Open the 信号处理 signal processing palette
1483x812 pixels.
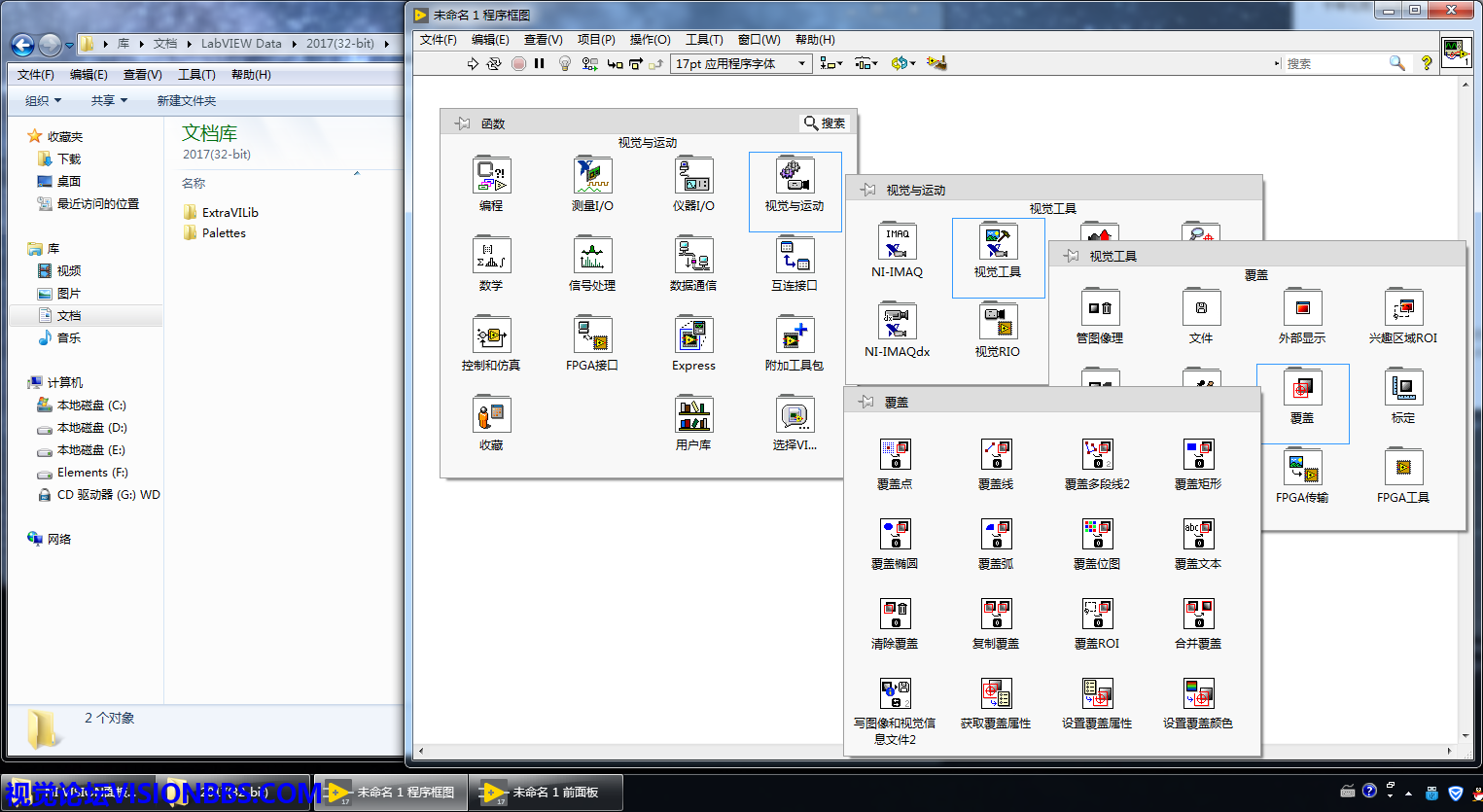pyautogui.click(x=592, y=257)
